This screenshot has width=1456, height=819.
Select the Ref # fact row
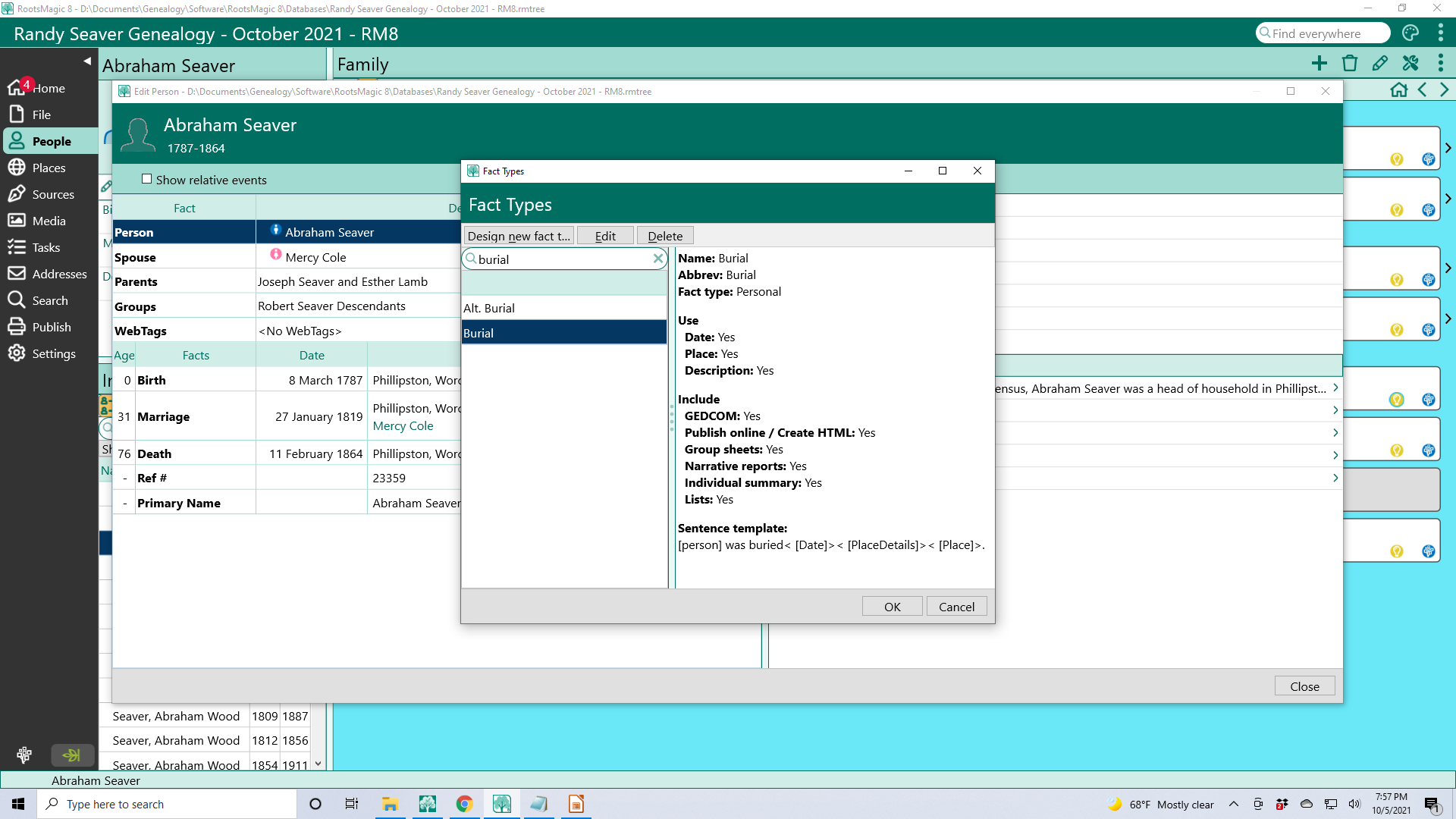tap(287, 478)
